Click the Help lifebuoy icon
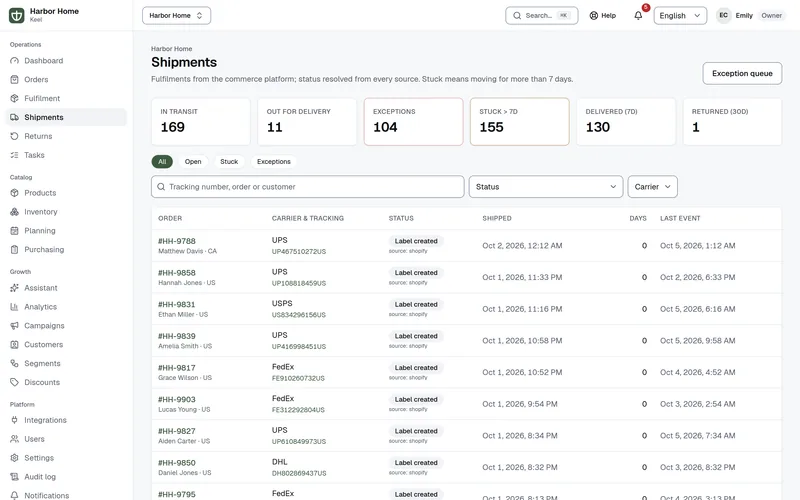The height and width of the screenshot is (500, 800). click(x=593, y=15)
